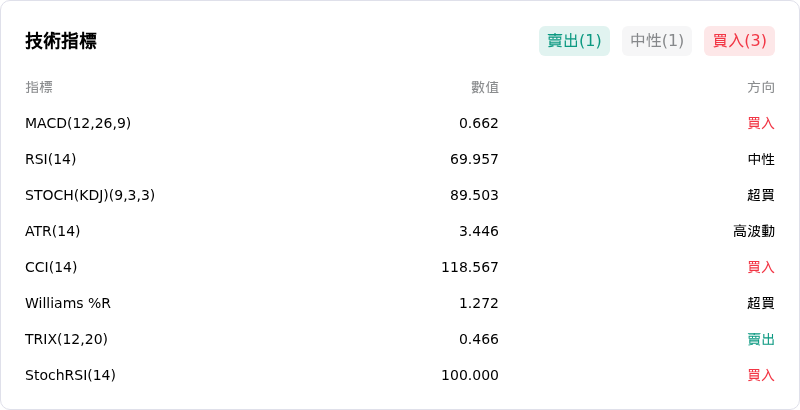This screenshot has width=800, height=410.
Task: Select the ATR(14) indicator label
Action: click(53, 232)
